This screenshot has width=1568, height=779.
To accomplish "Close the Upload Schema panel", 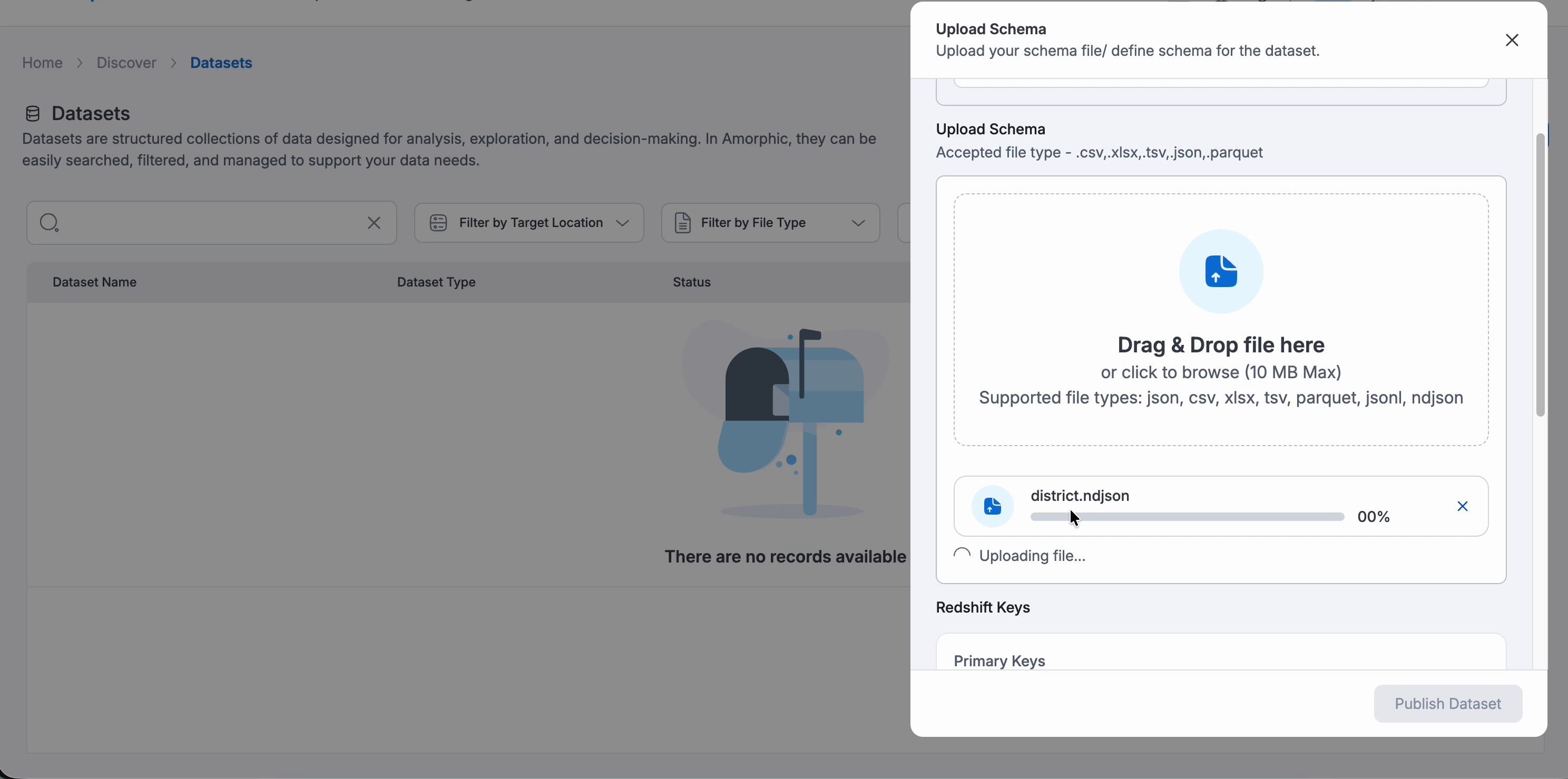I will coord(1512,40).
